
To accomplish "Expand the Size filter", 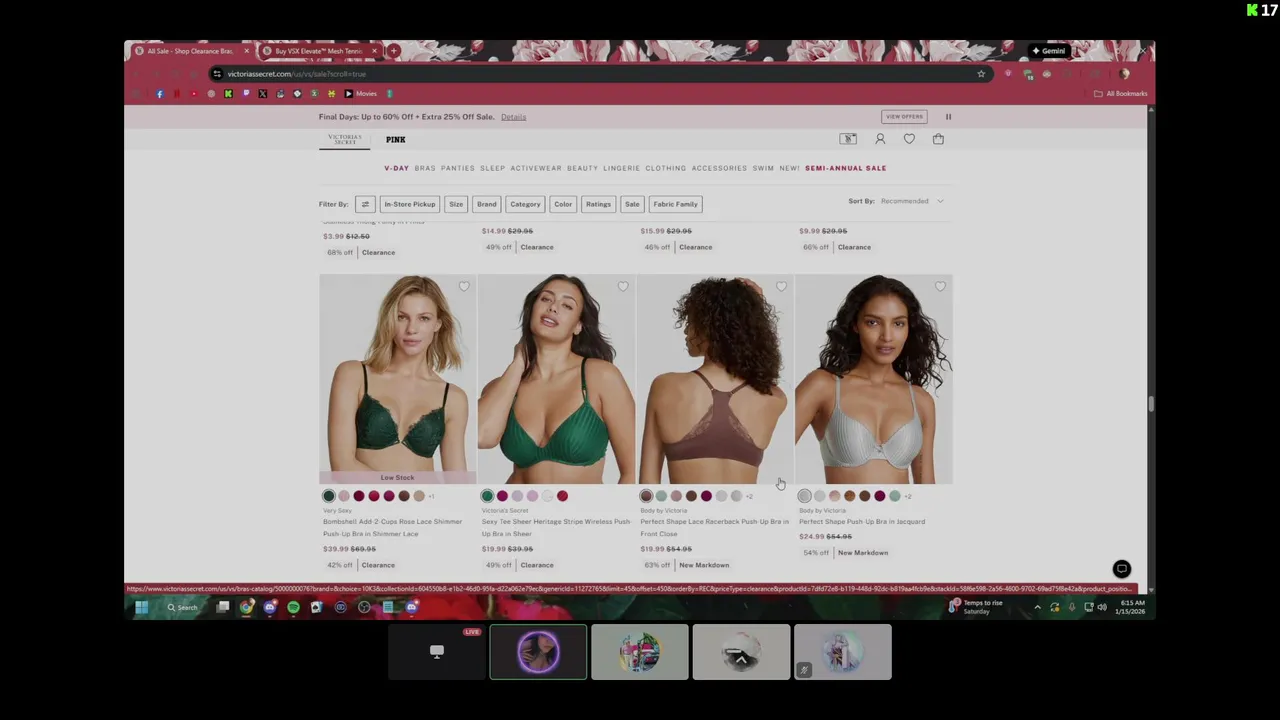I will 456,204.
